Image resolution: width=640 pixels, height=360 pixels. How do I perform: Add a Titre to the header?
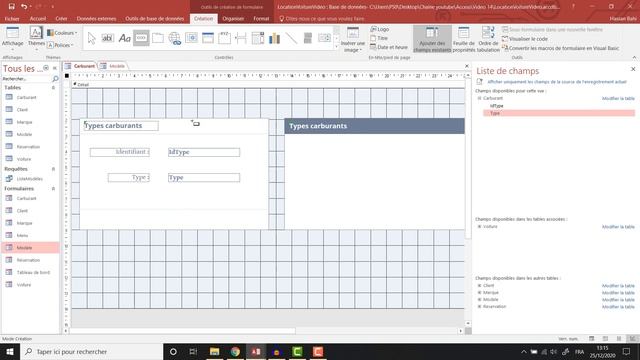pos(379,38)
